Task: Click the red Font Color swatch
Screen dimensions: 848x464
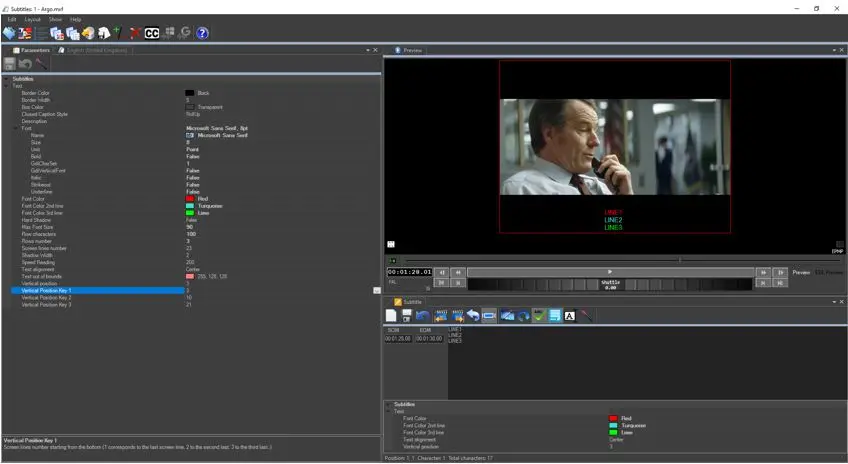Action: (190, 199)
